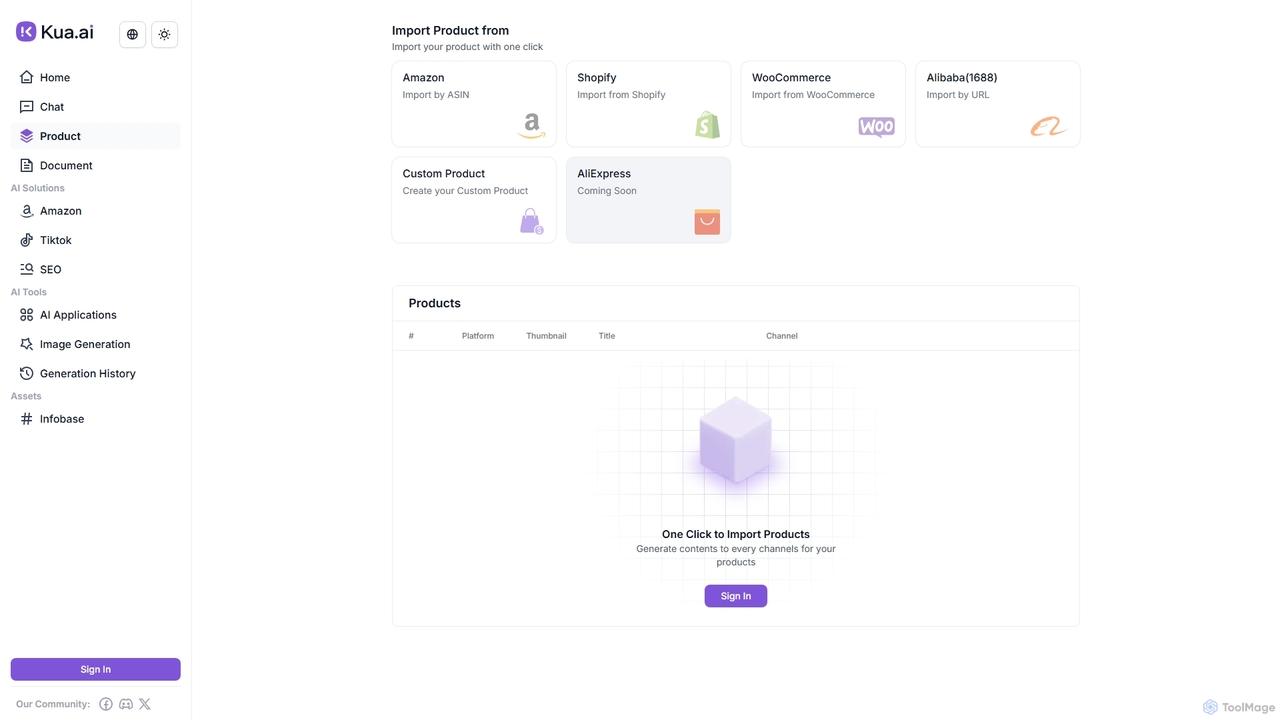Open the X (Twitter) community icon
This screenshot has width=1280, height=720.
click(145, 704)
